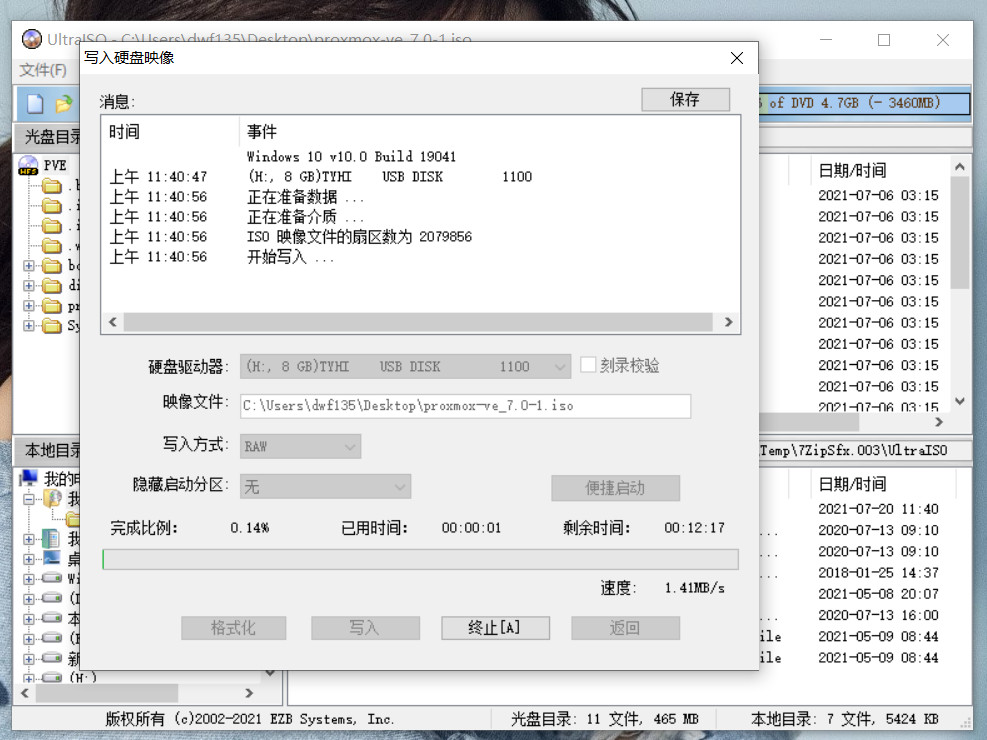The height and width of the screenshot is (740, 987).
Task: Close the 写入硬盘映像 dialog
Action: click(x=736, y=58)
